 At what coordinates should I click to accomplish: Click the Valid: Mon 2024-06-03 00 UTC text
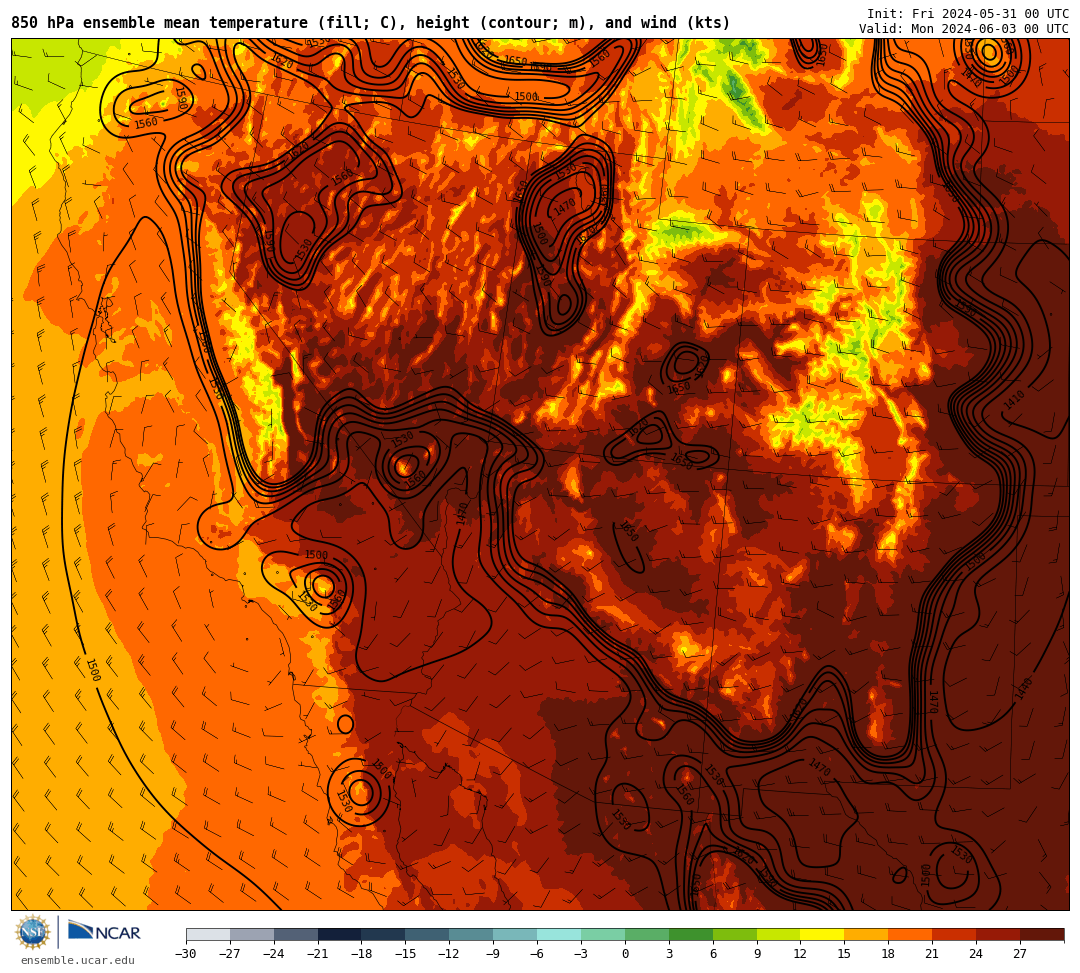[964, 28]
